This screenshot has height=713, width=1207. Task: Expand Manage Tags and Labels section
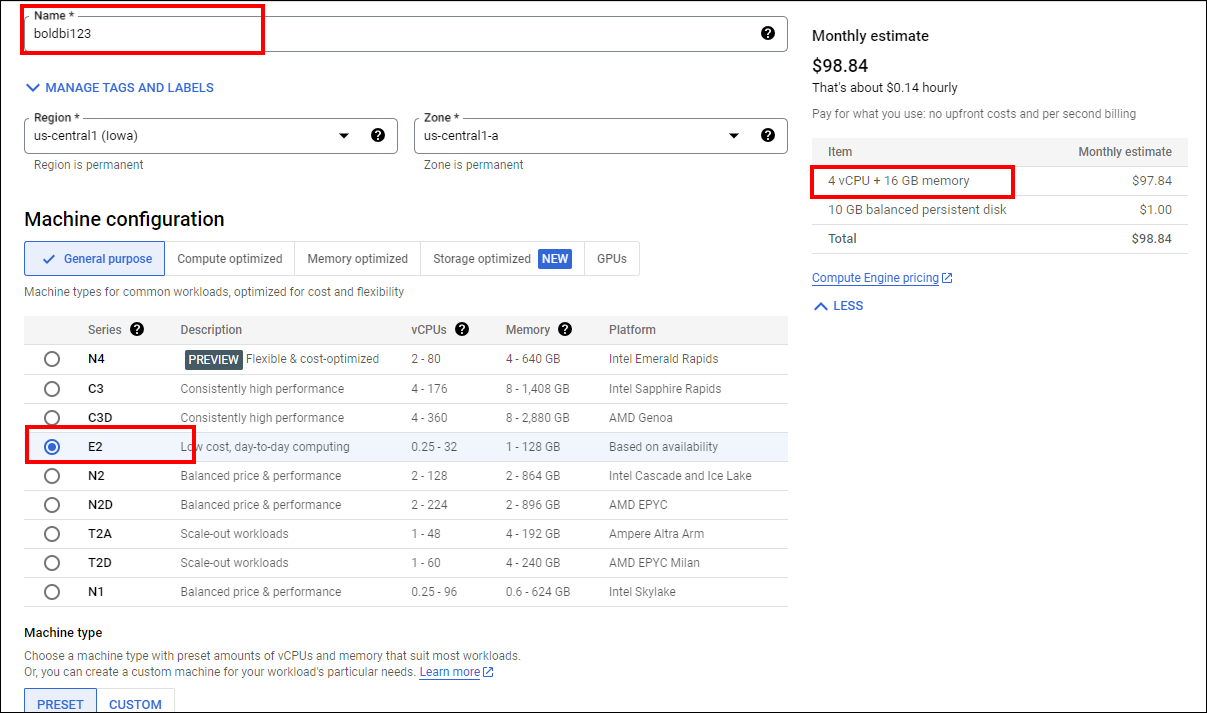click(120, 88)
